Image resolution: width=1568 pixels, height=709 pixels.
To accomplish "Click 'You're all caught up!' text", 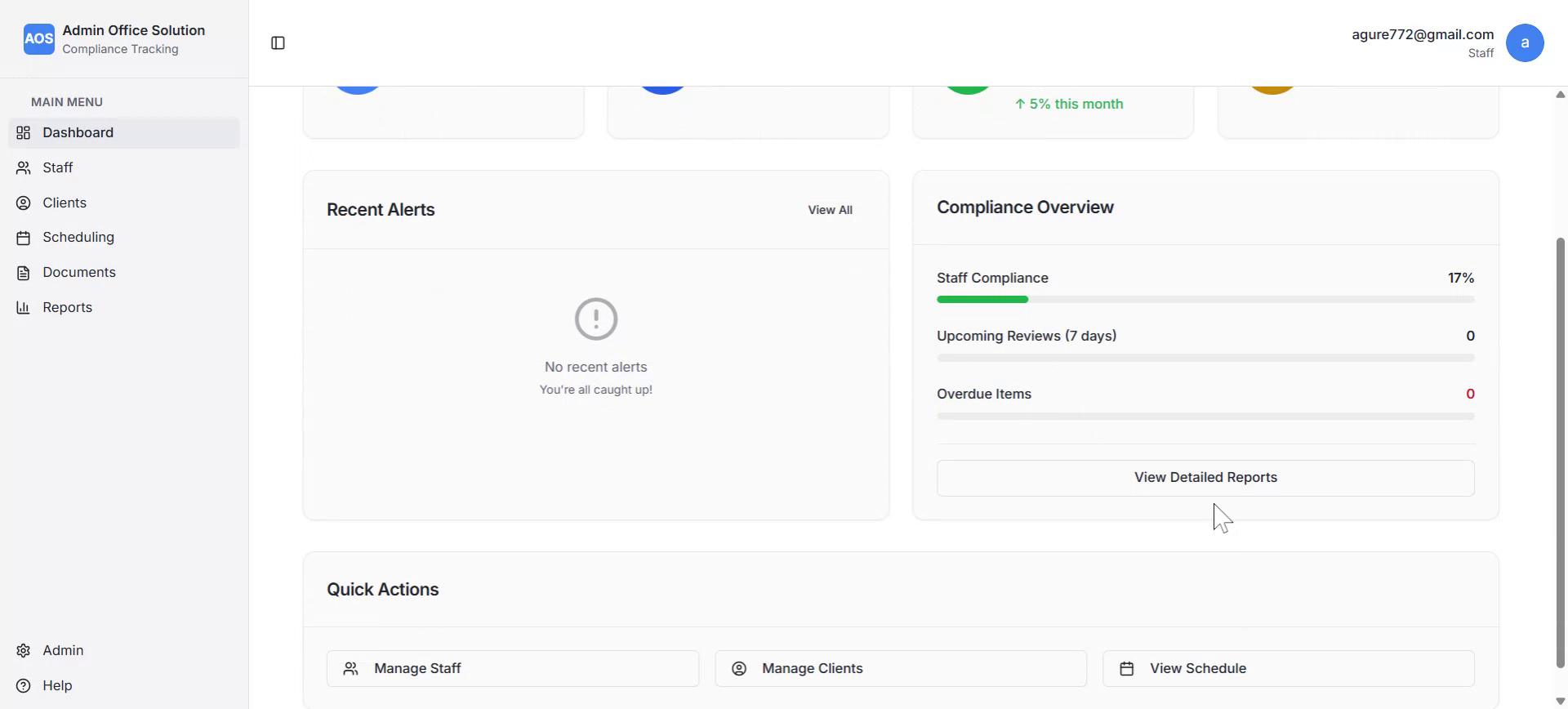I will pyautogui.click(x=596, y=390).
